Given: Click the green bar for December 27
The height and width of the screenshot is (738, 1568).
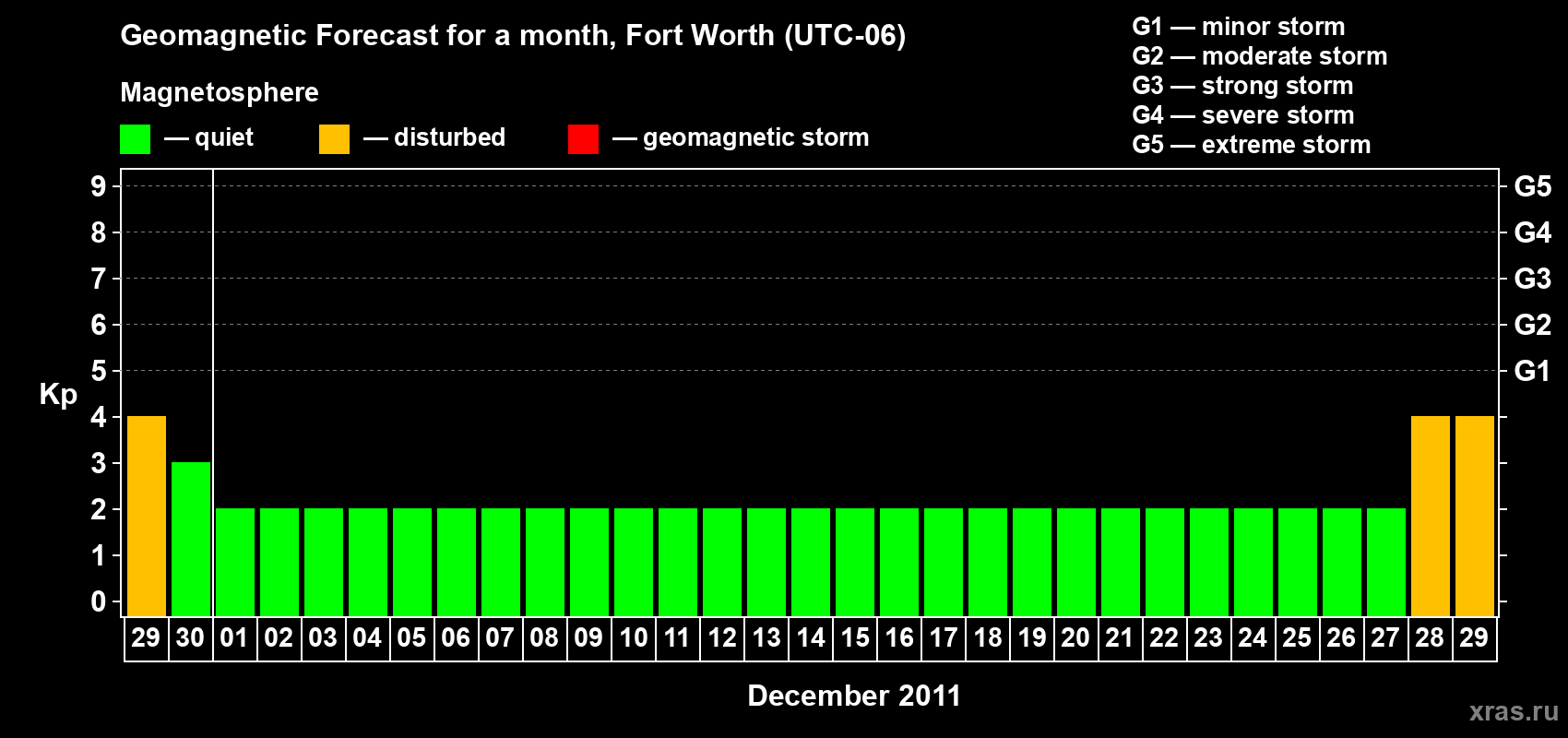Looking at the screenshot, I should (1386, 562).
